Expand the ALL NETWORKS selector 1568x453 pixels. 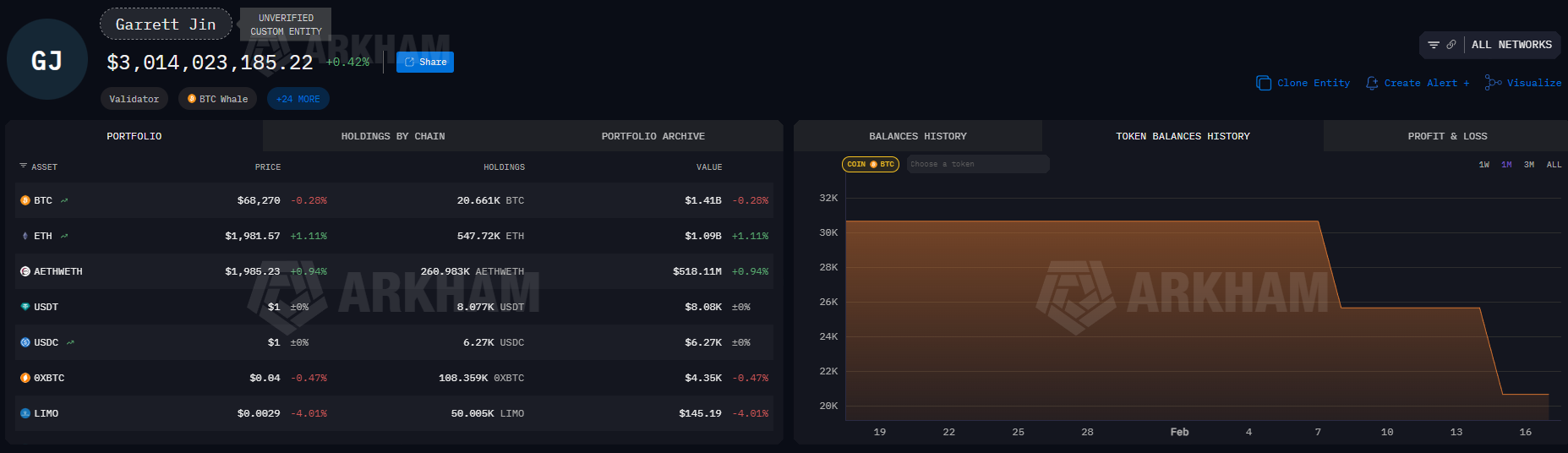coord(1511,45)
